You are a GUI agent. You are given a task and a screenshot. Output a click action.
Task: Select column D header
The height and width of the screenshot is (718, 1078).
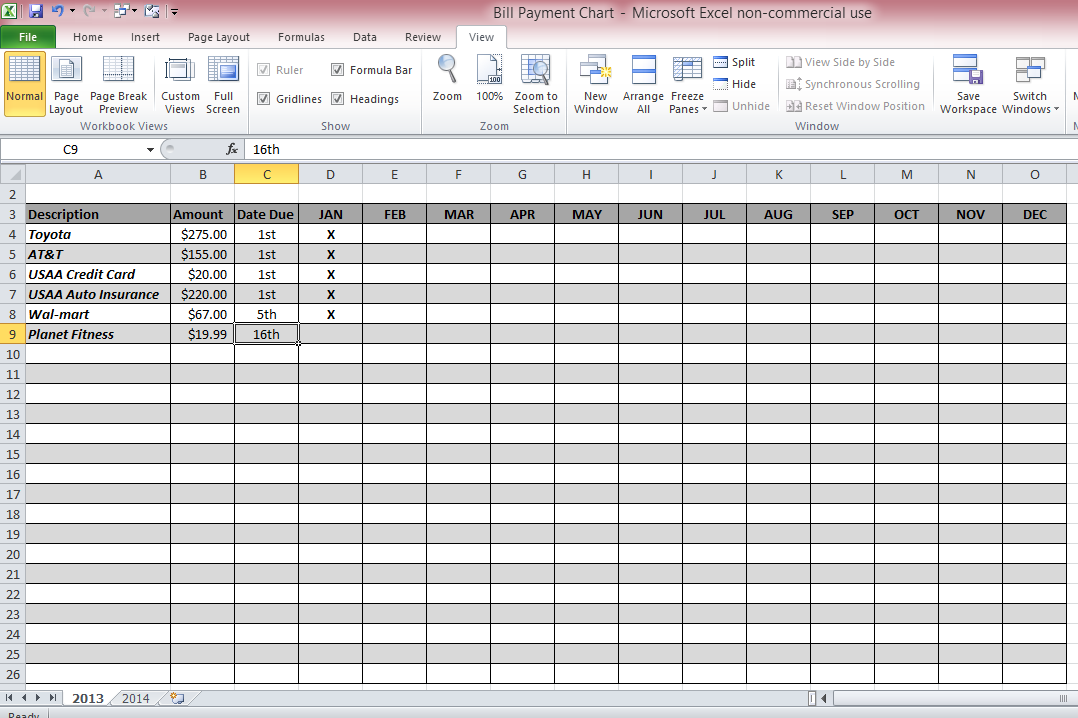(330, 175)
